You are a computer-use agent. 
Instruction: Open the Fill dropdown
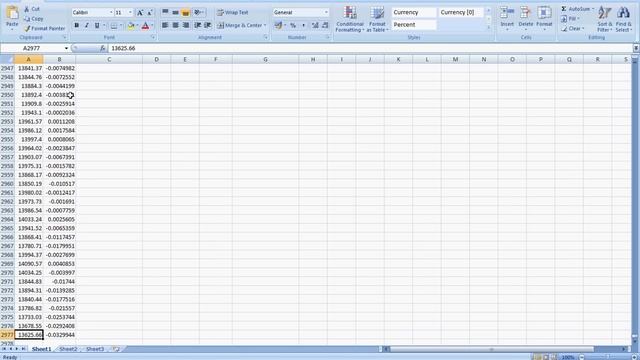[x=571, y=19]
